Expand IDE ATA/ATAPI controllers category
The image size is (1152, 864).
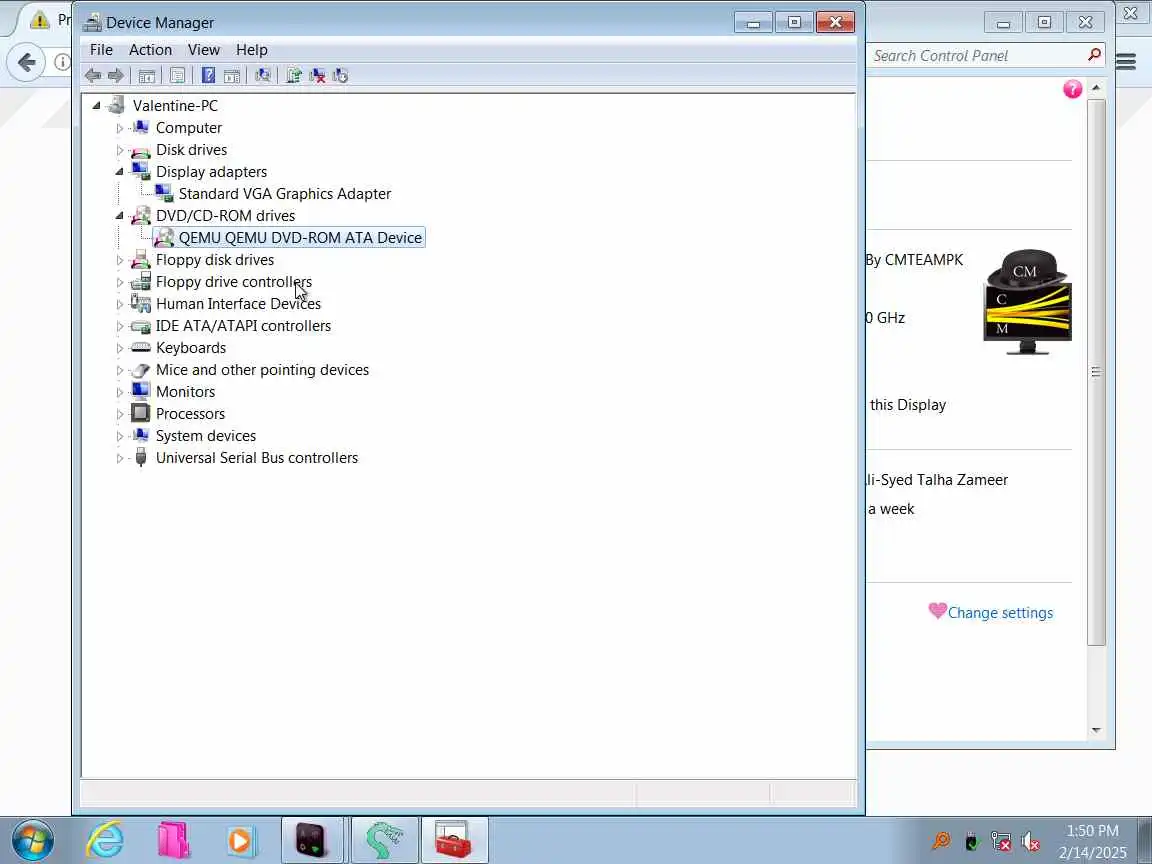[x=119, y=326]
